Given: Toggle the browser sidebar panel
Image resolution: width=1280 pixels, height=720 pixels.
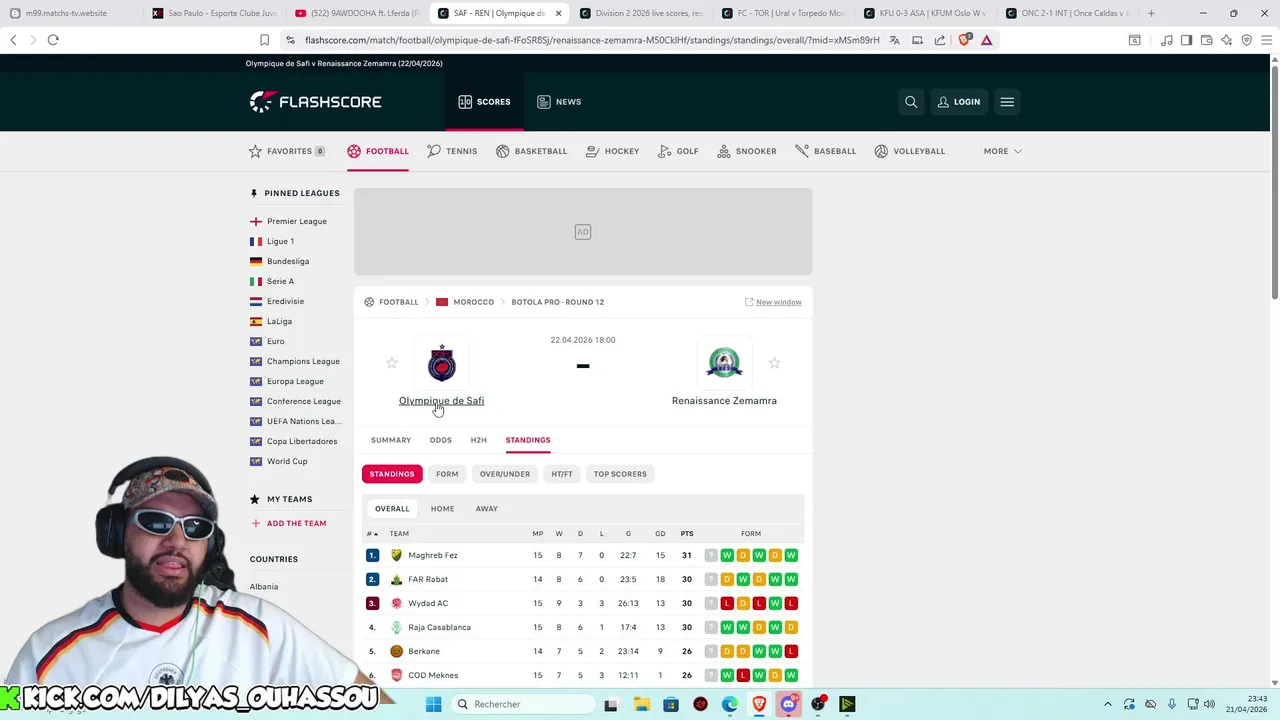Looking at the screenshot, I should [1186, 40].
